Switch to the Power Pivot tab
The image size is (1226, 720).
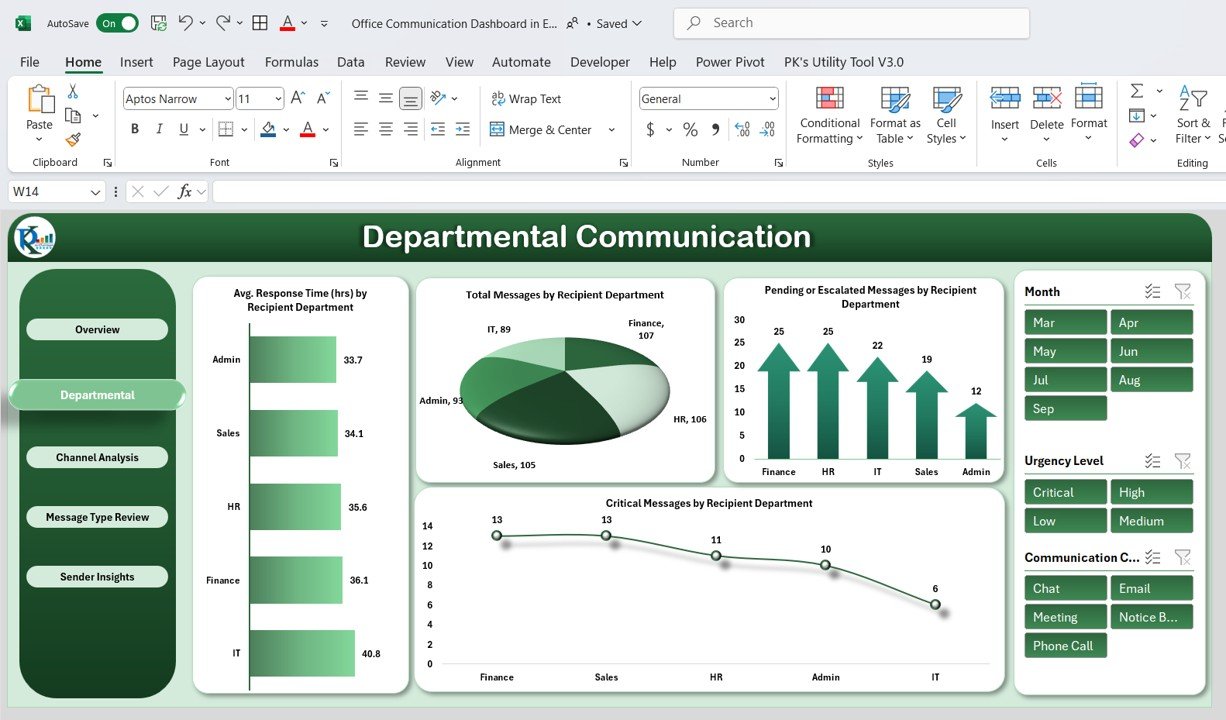click(x=729, y=62)
